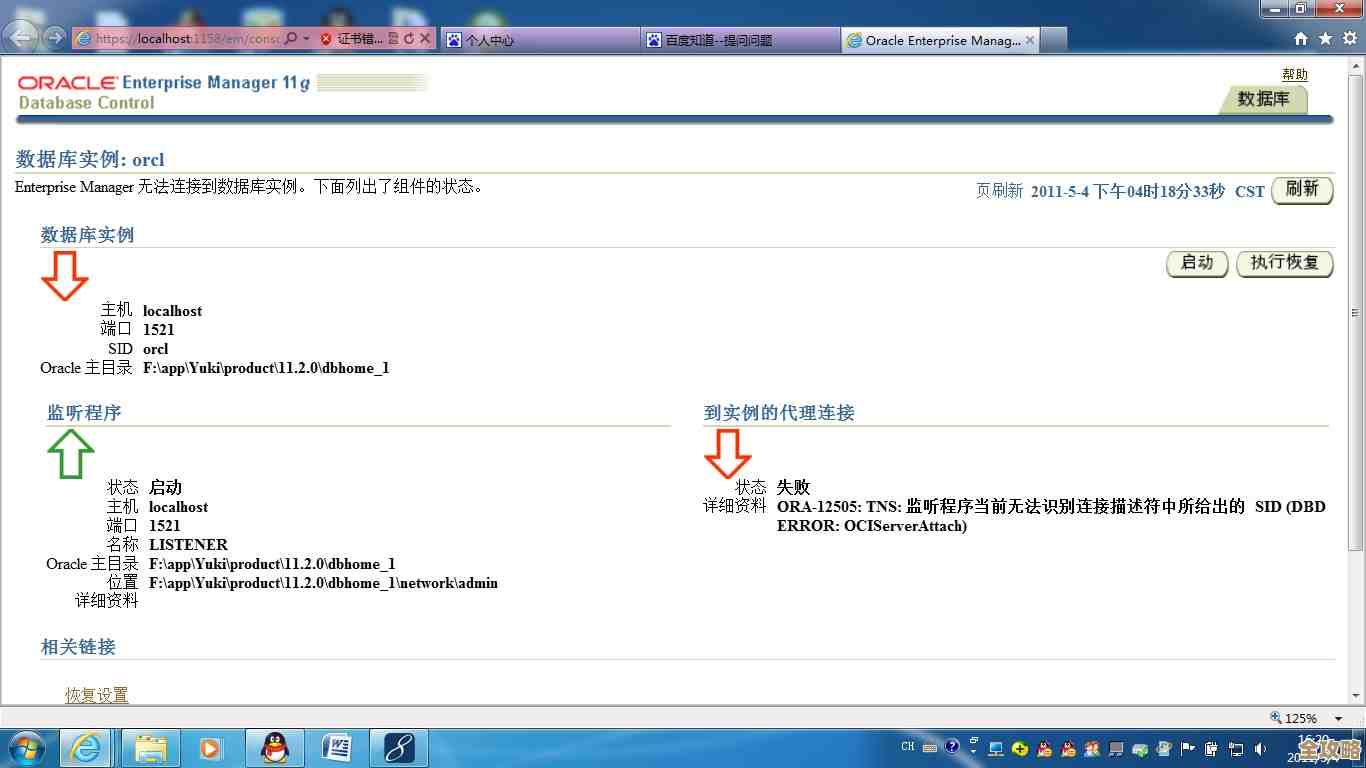
Task: Reload page with the address bar refresh icon
Action: click(410, 40)
